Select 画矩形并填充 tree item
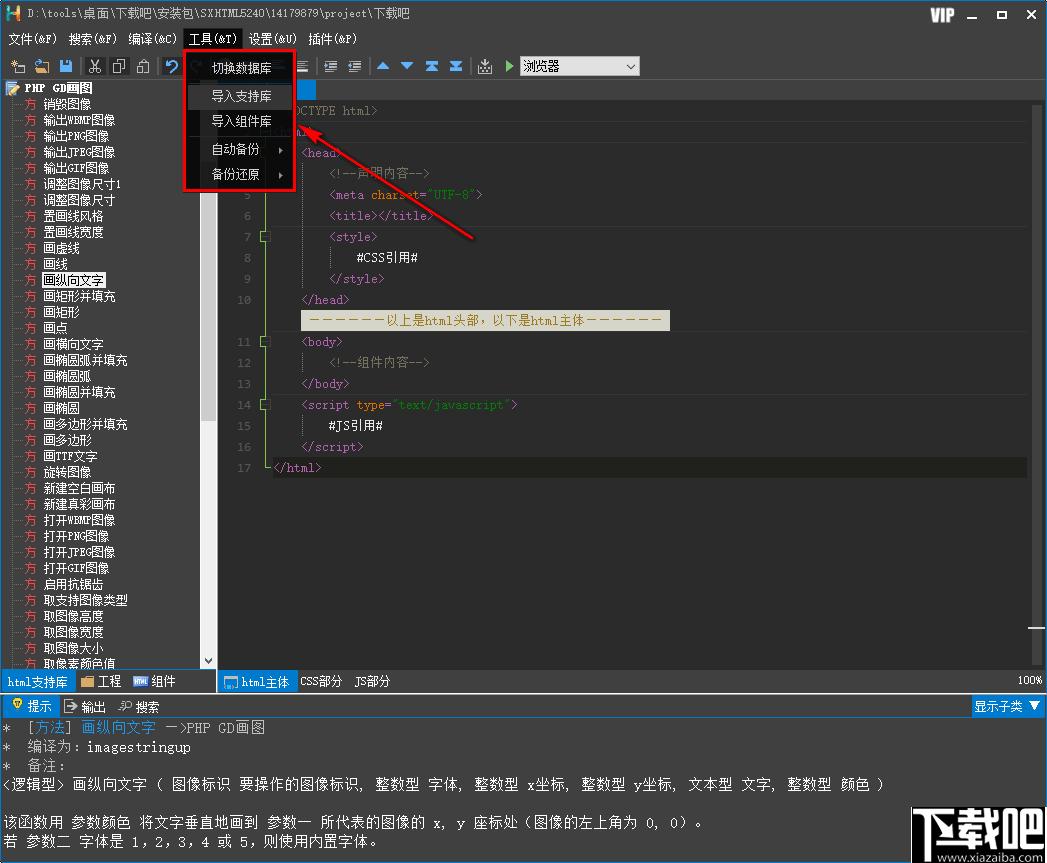Image resolution: width=1047 pixels, height=863 pixels. click(x=79, y=297)
